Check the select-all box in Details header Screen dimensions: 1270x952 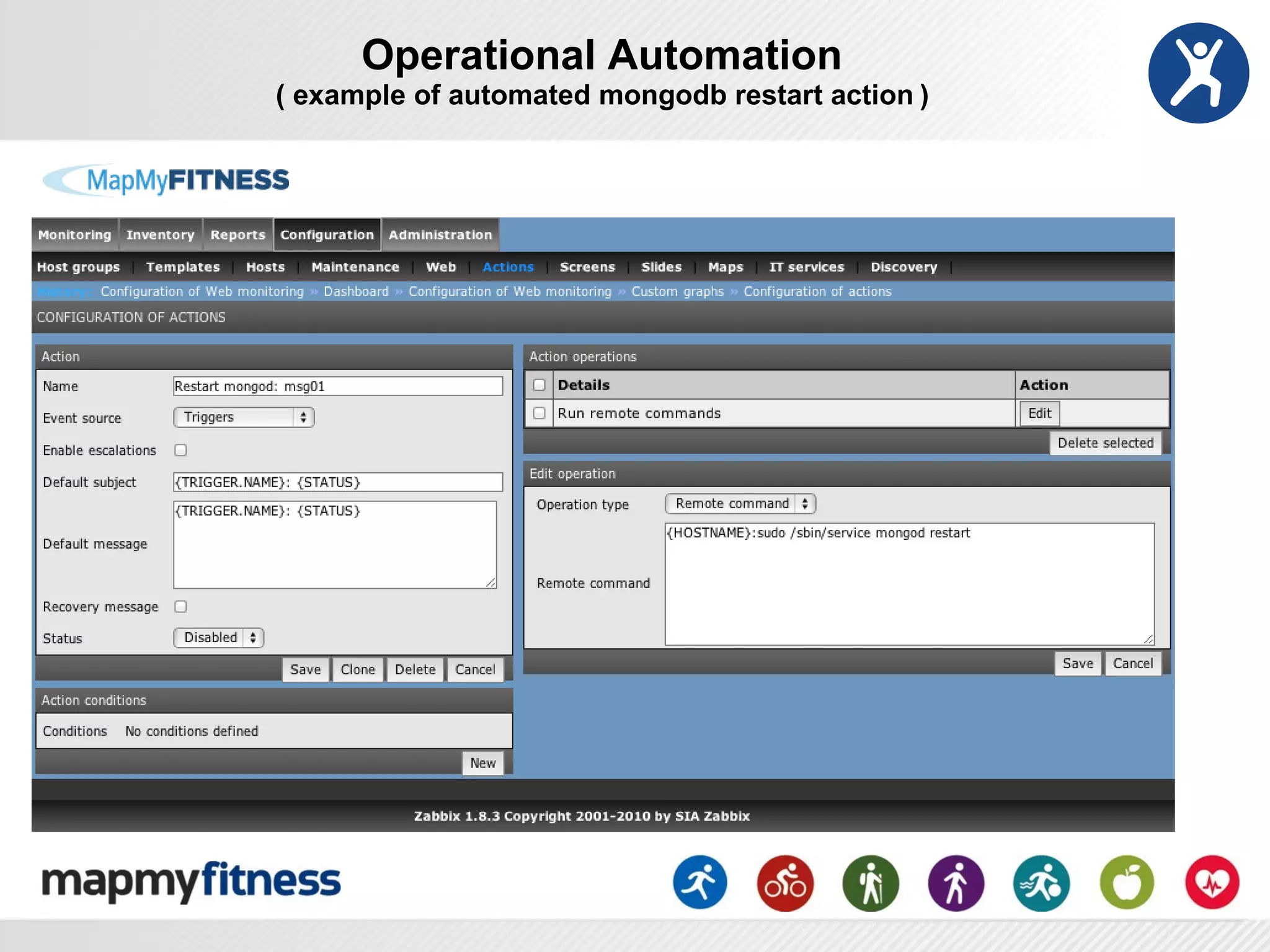coord(540,385)
